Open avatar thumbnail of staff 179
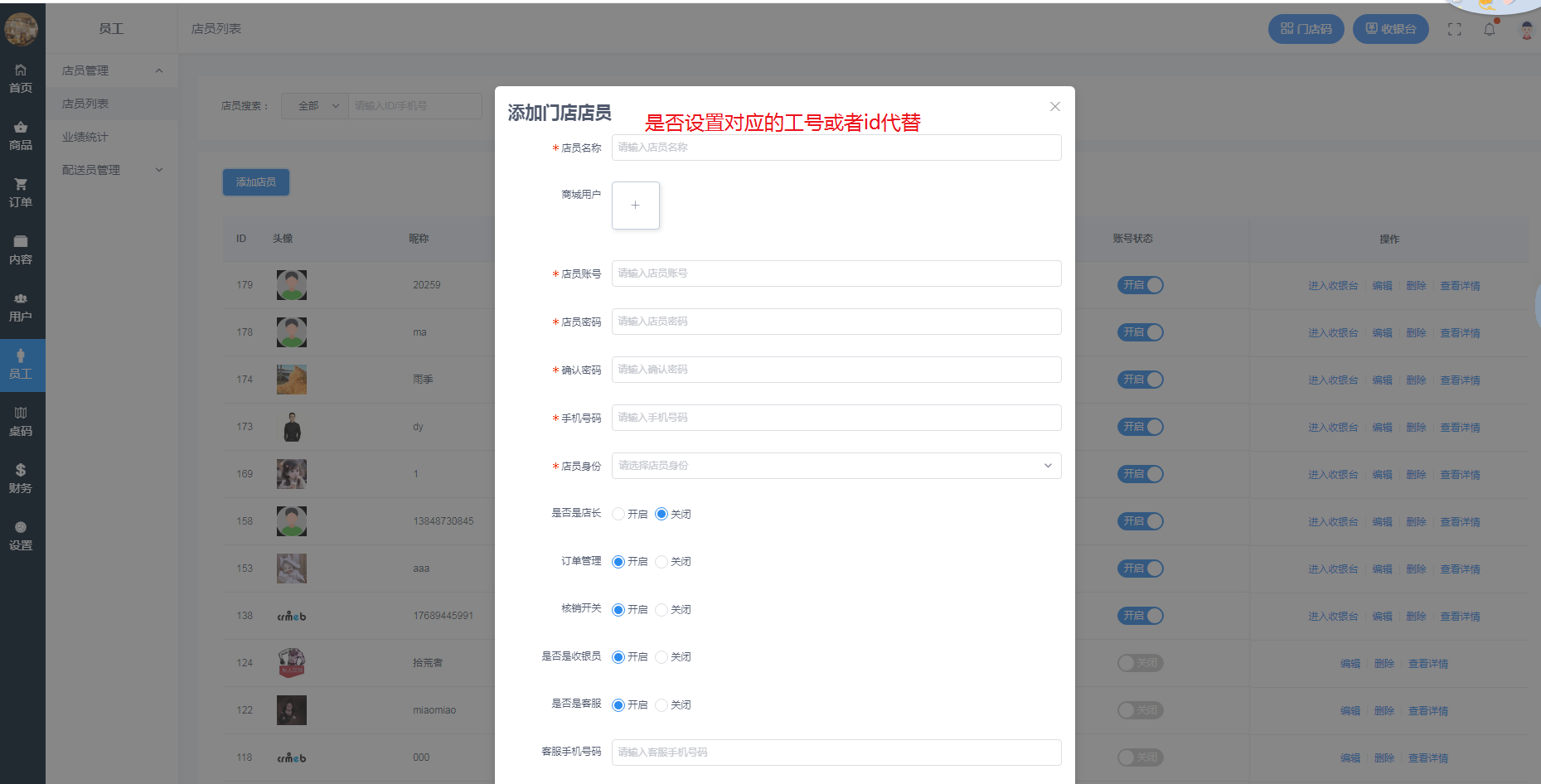Image resolution: width=1541 pixels, height=784 pixels. pos(292,285)
